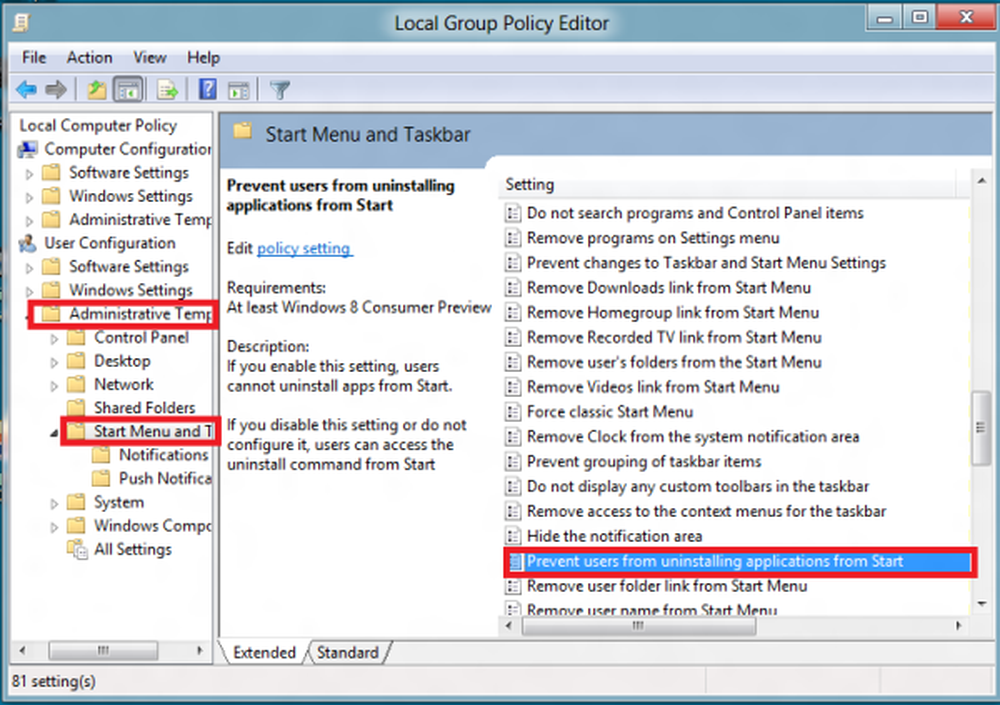Image resolution: width=1000 pixels, height=705 pixels.
Task: Click the Notifications folder icon
Action: tap(101, 455)
